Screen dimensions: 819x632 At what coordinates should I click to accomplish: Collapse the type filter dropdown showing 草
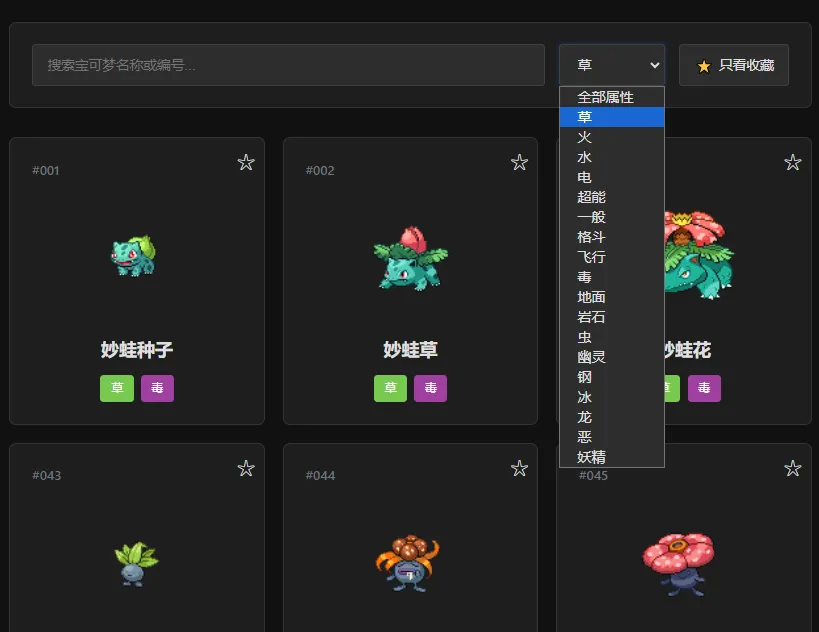612,65
